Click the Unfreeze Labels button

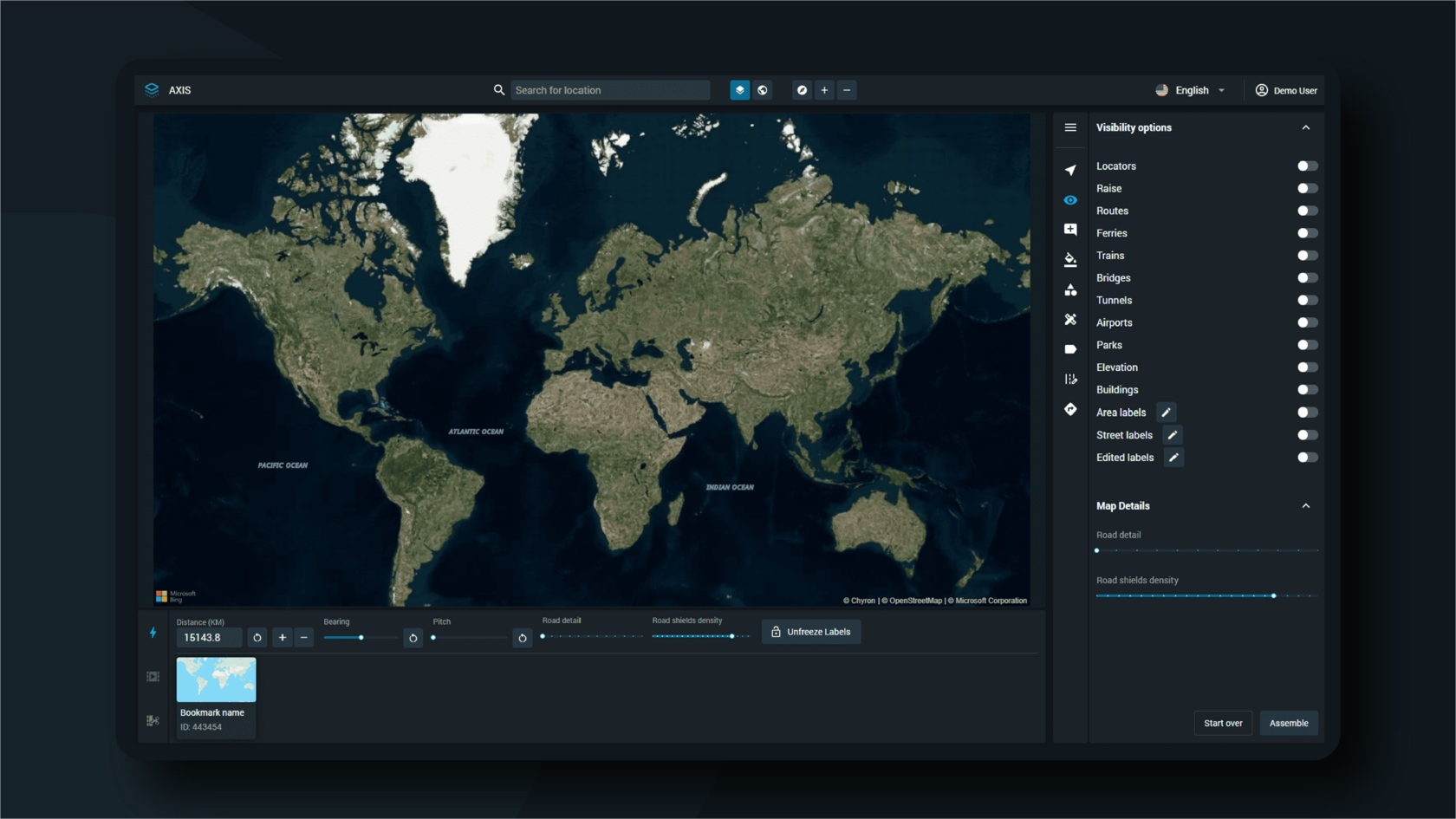point(811,632)
